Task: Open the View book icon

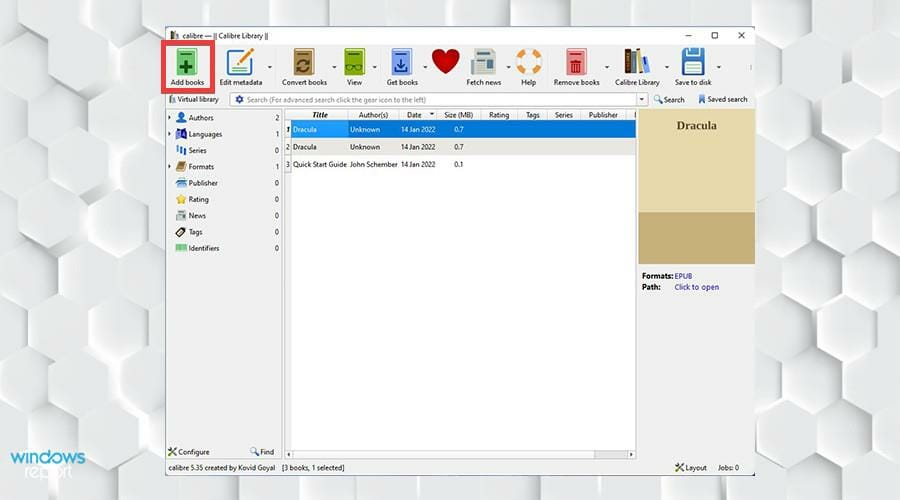Action: 354,63
